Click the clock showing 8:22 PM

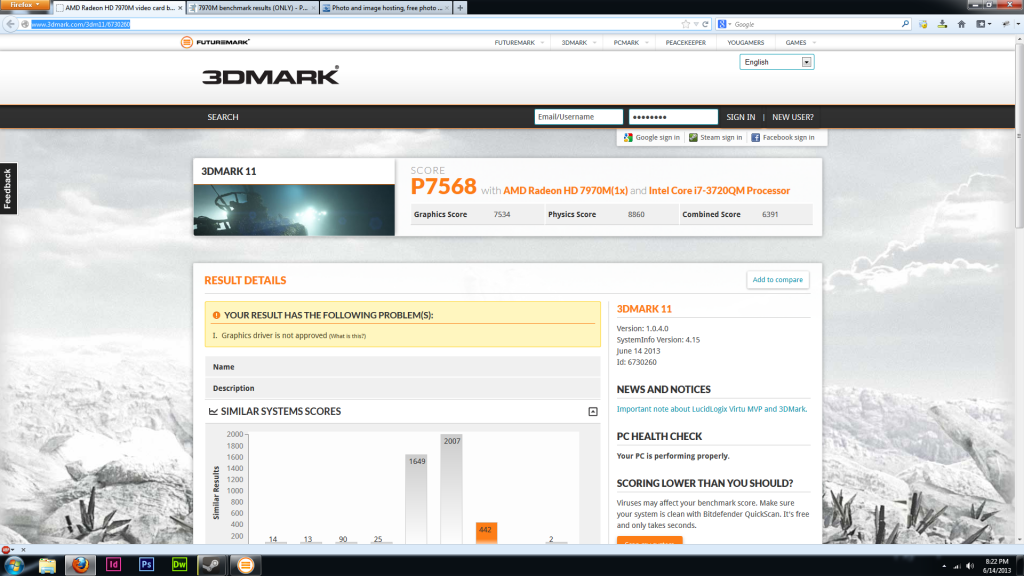pyautogui.click(x=997, y=566)
